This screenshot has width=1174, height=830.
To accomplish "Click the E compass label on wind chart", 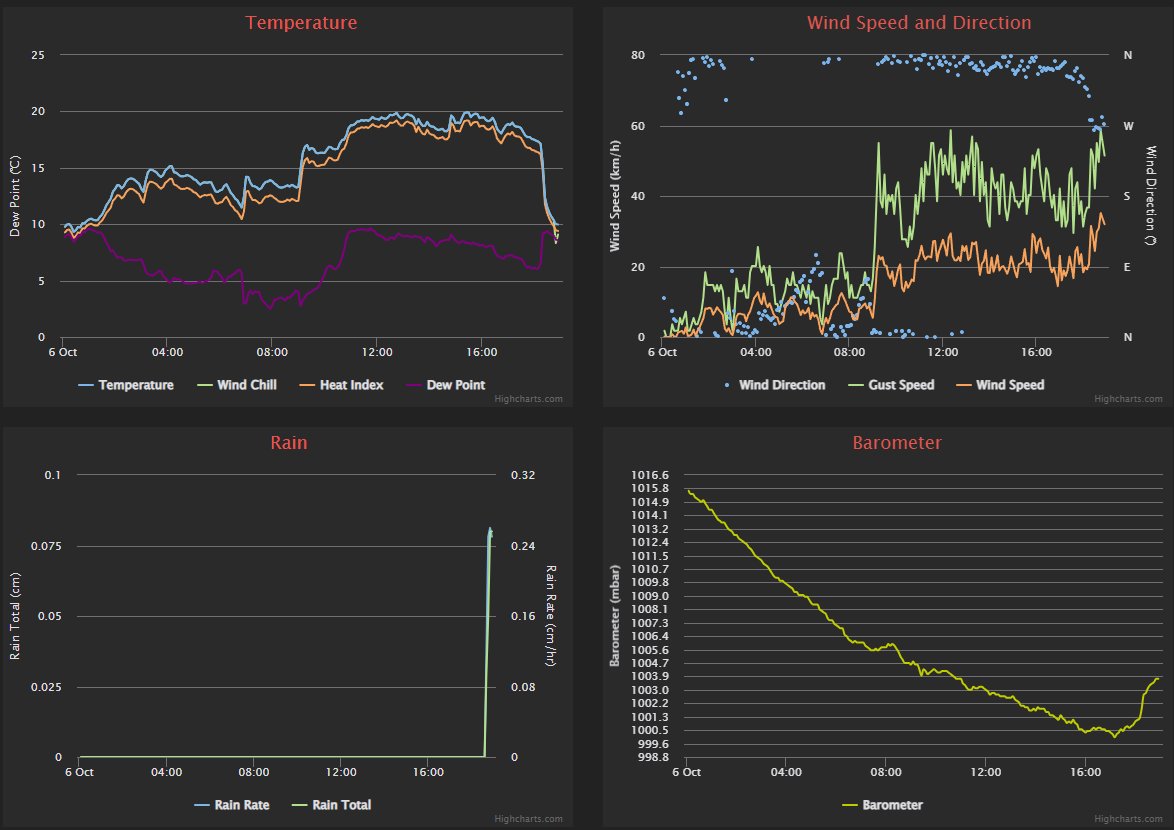I will pyautogui.click(x=1127, y=267).
